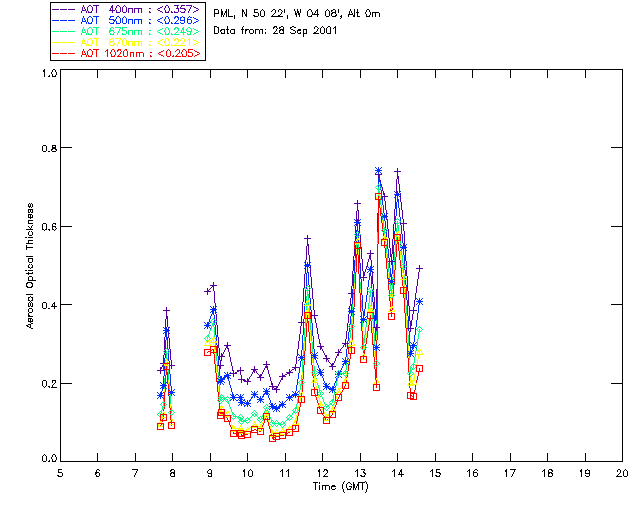Click the x-axis label 12
Screen dimensions: 640x512
click(322, 473)
